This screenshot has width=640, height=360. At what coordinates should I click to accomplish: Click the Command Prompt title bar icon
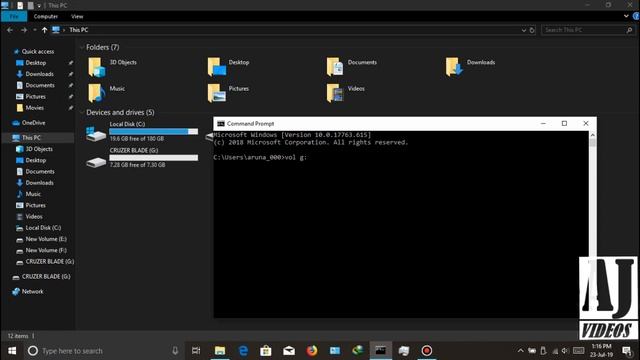221,124
